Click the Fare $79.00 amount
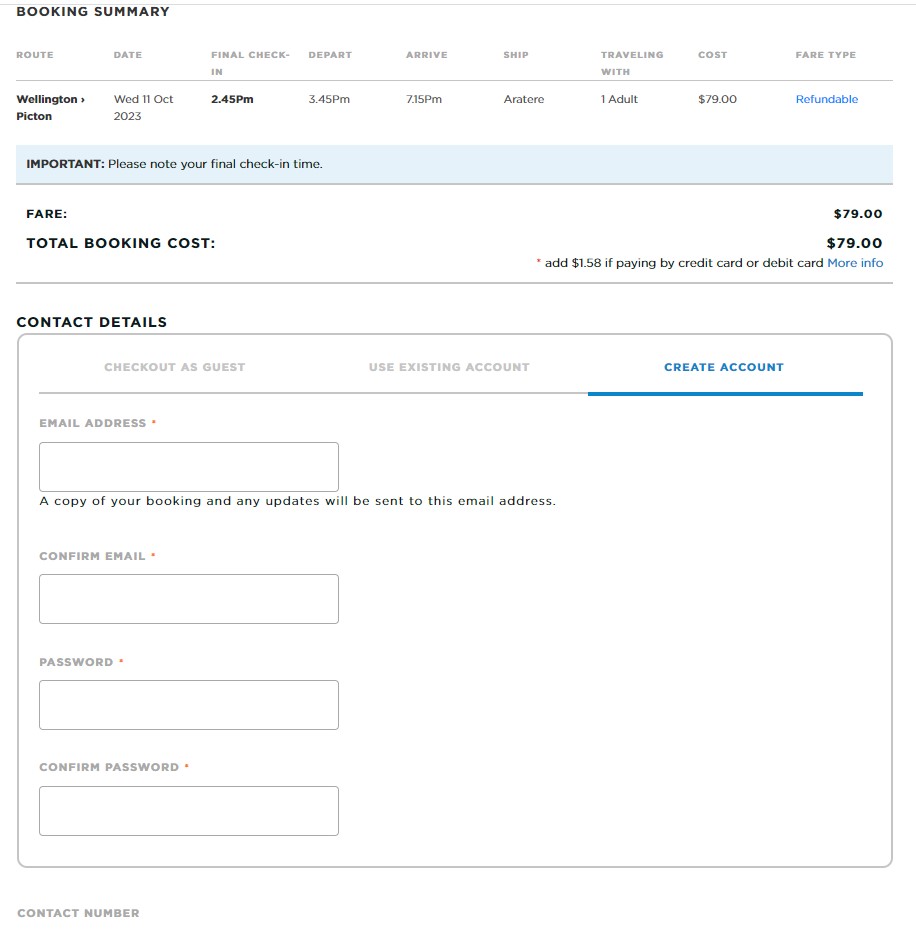The width and height of the screenshot is (916, 931). click(858, 214)
